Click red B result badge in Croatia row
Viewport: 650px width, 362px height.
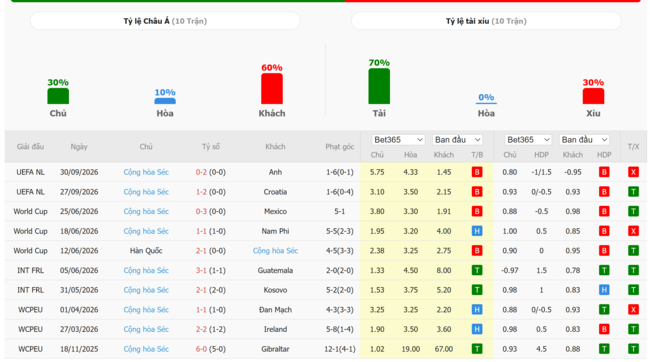(477, 192)
